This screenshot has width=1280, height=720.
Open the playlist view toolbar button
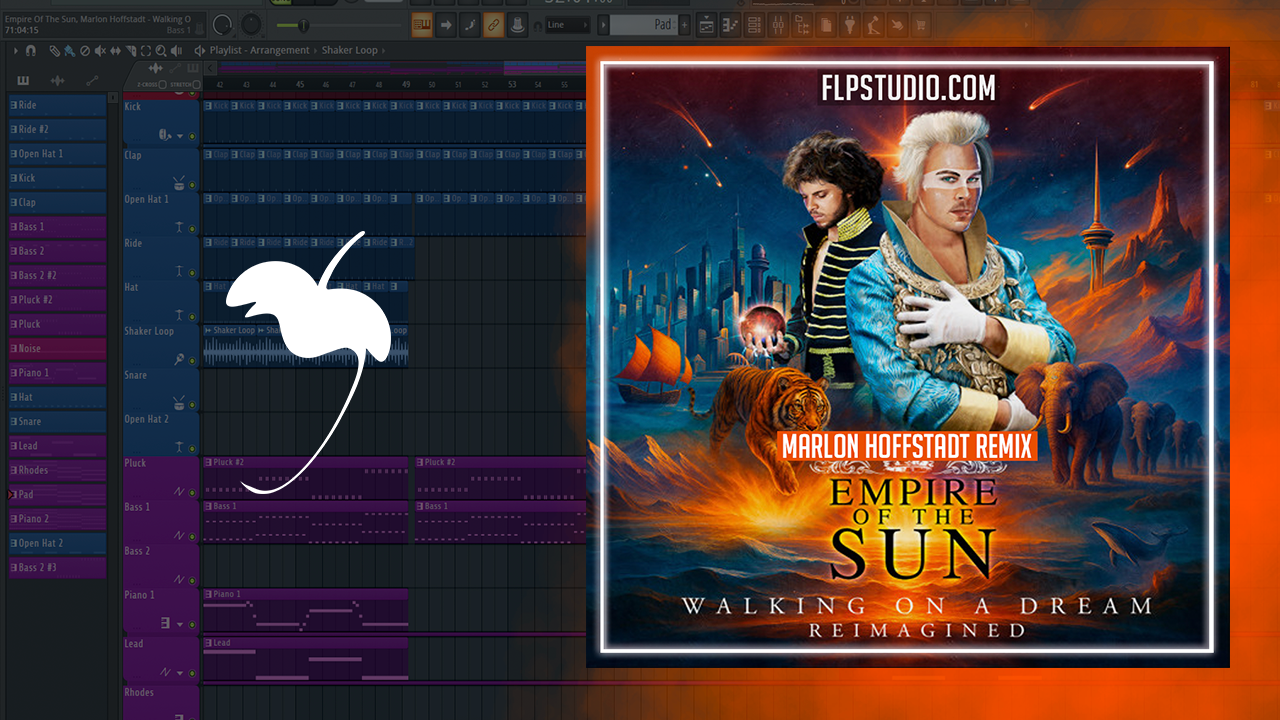pyautogui.click(x=706, y=24)
